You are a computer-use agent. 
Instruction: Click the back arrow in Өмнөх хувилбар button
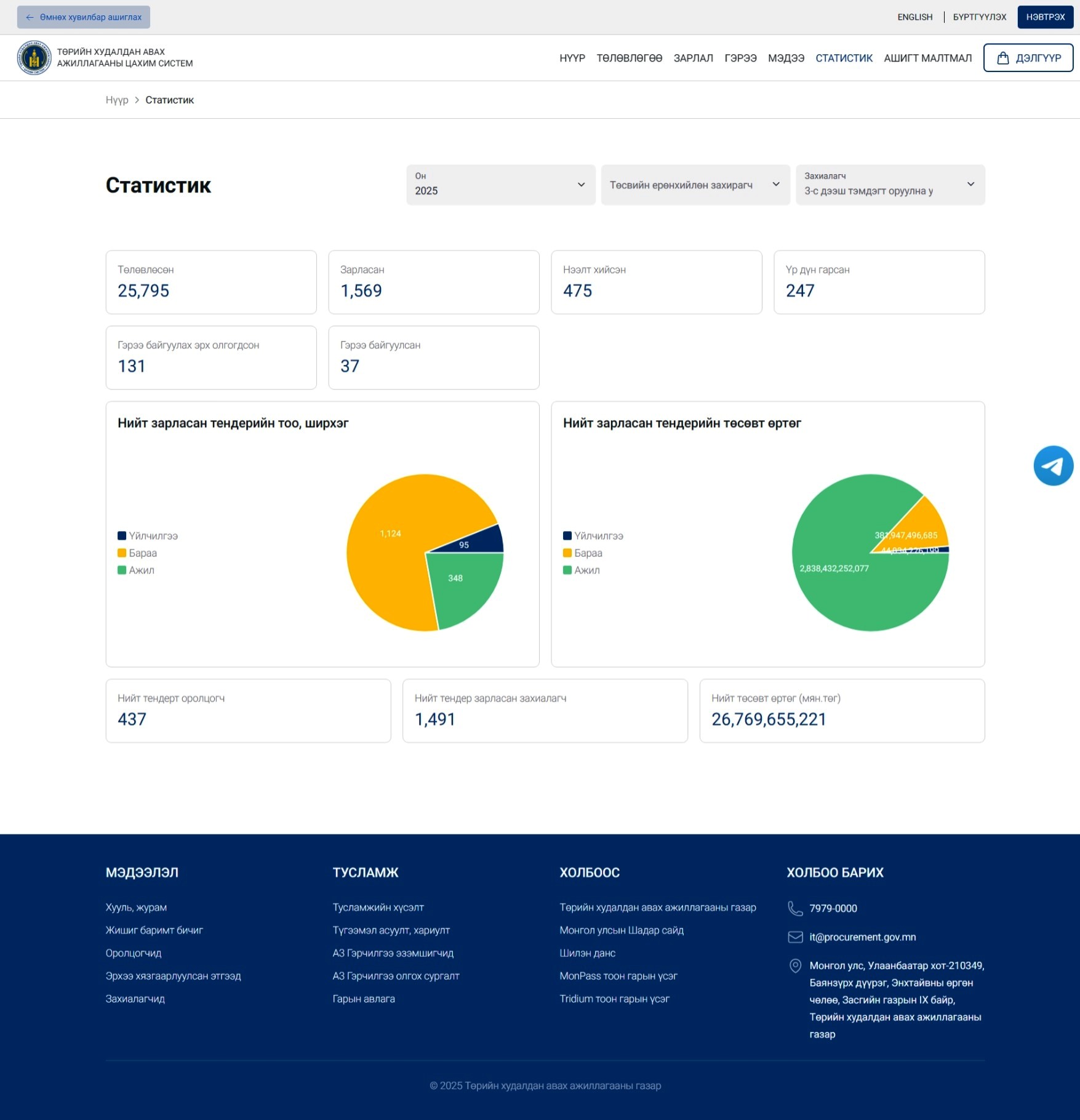(30, 17)
